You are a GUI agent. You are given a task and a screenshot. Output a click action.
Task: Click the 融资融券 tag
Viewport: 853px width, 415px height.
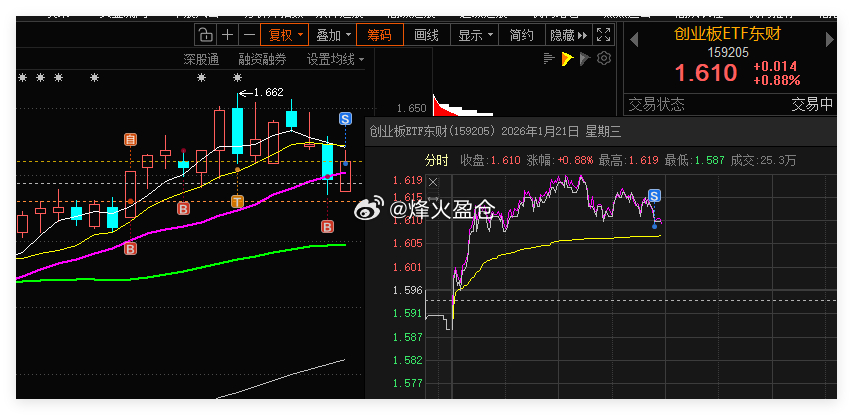click(262, 59)
